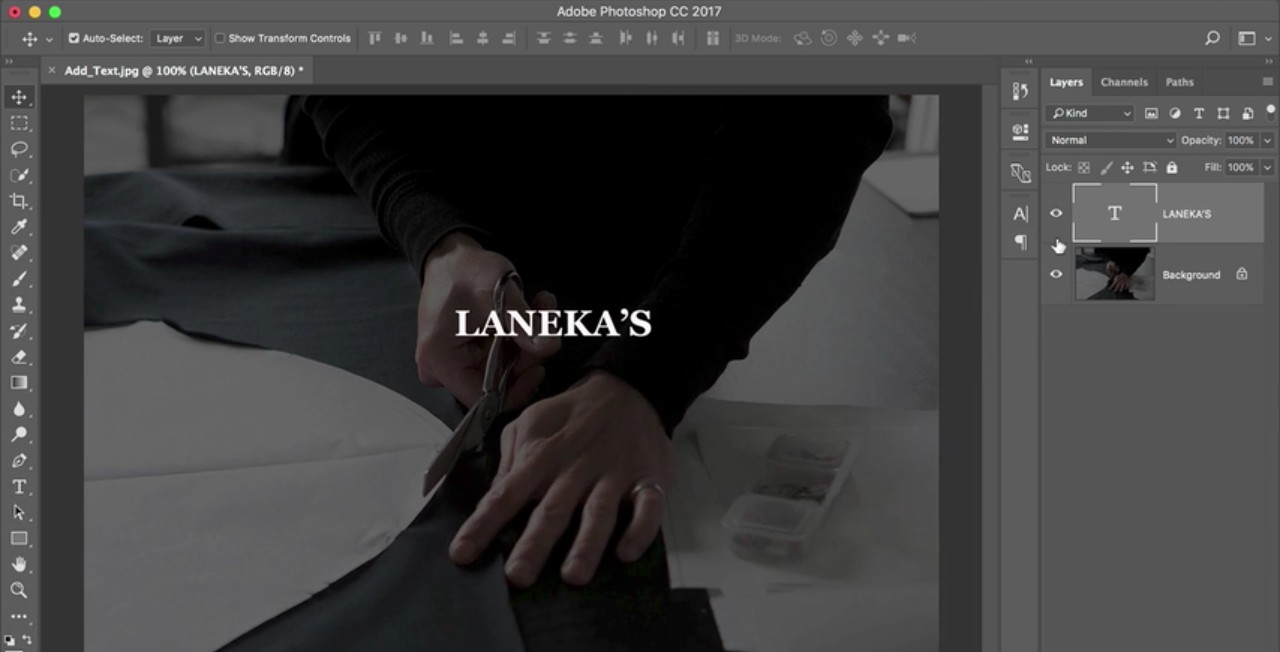Click the Fill 100% value field
Image resolution: width=1280 pixels, height=652 pixels.
tap(1241, 167)
